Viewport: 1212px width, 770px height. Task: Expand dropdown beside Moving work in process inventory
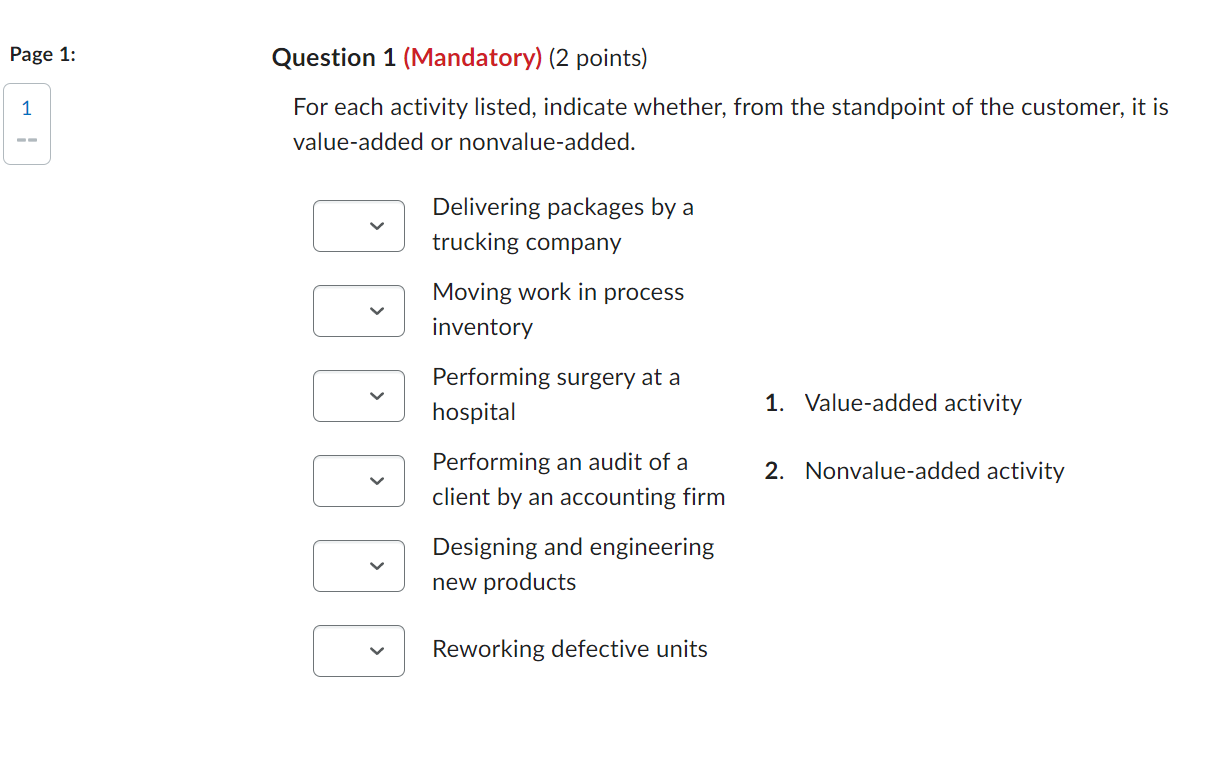coord(359,311)
